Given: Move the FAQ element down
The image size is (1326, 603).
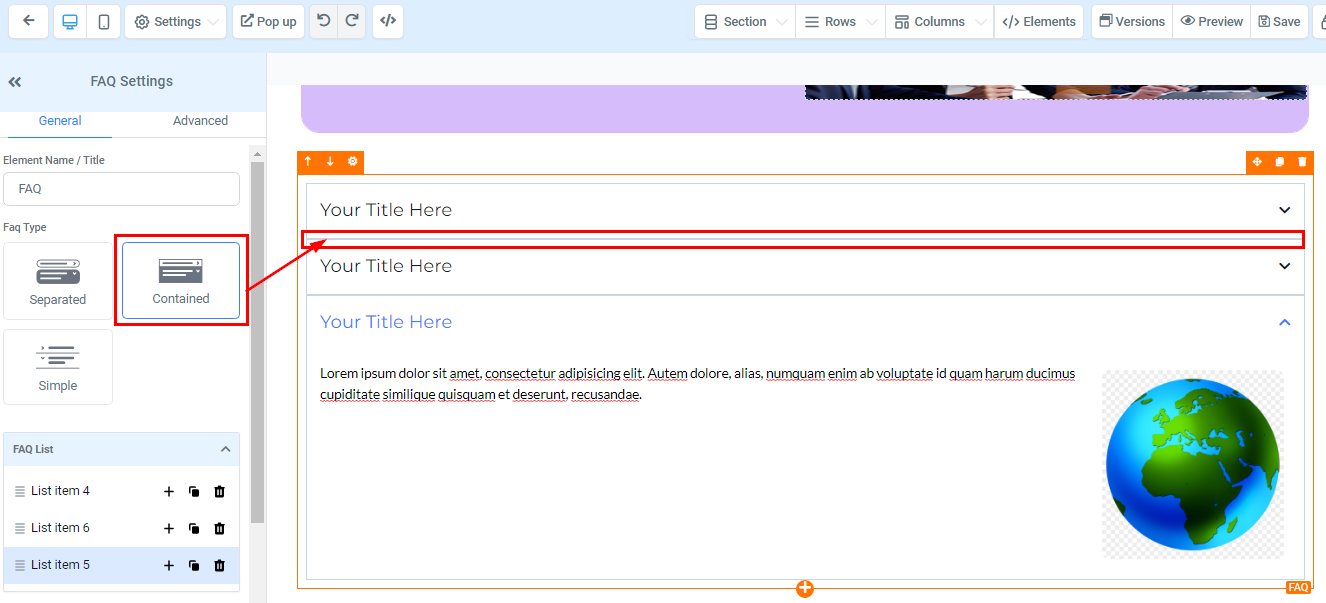Looking at the screenshot, I should click(330, 161).
